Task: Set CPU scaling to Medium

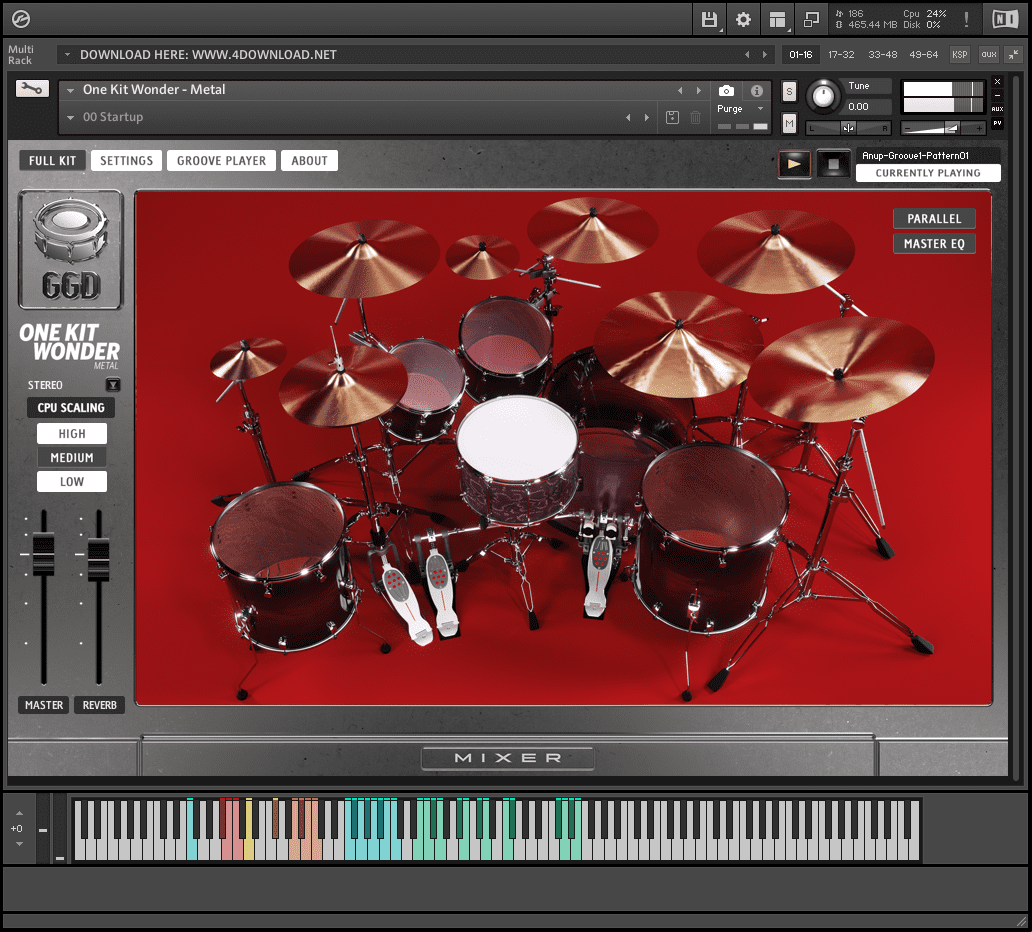Action: click(x=72, y=457)
